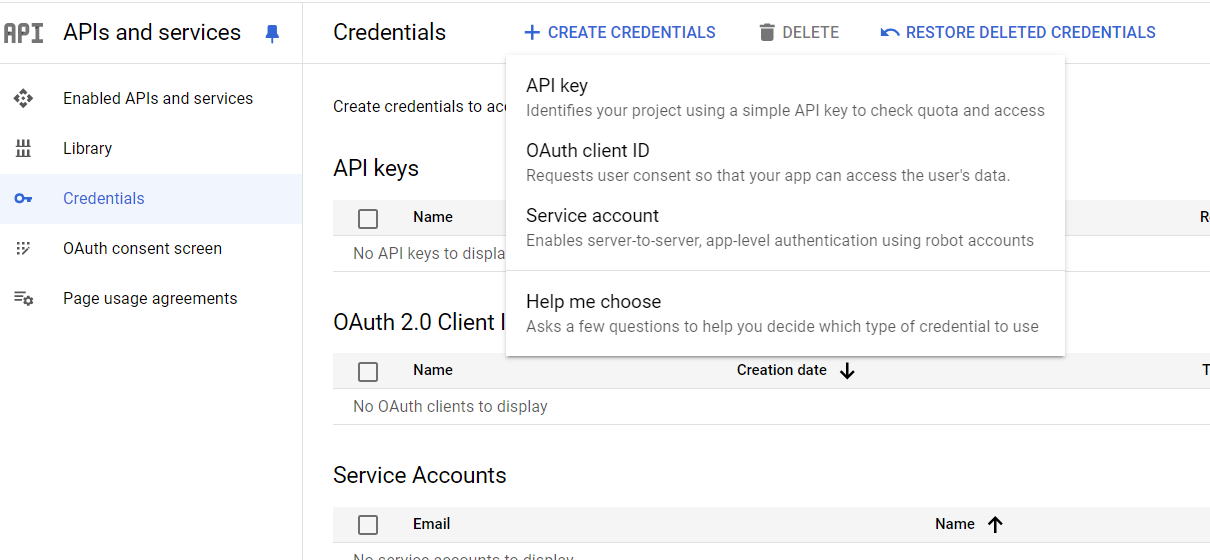
Task: Open Page usage agreements
Action: click(x=151, y=298)
